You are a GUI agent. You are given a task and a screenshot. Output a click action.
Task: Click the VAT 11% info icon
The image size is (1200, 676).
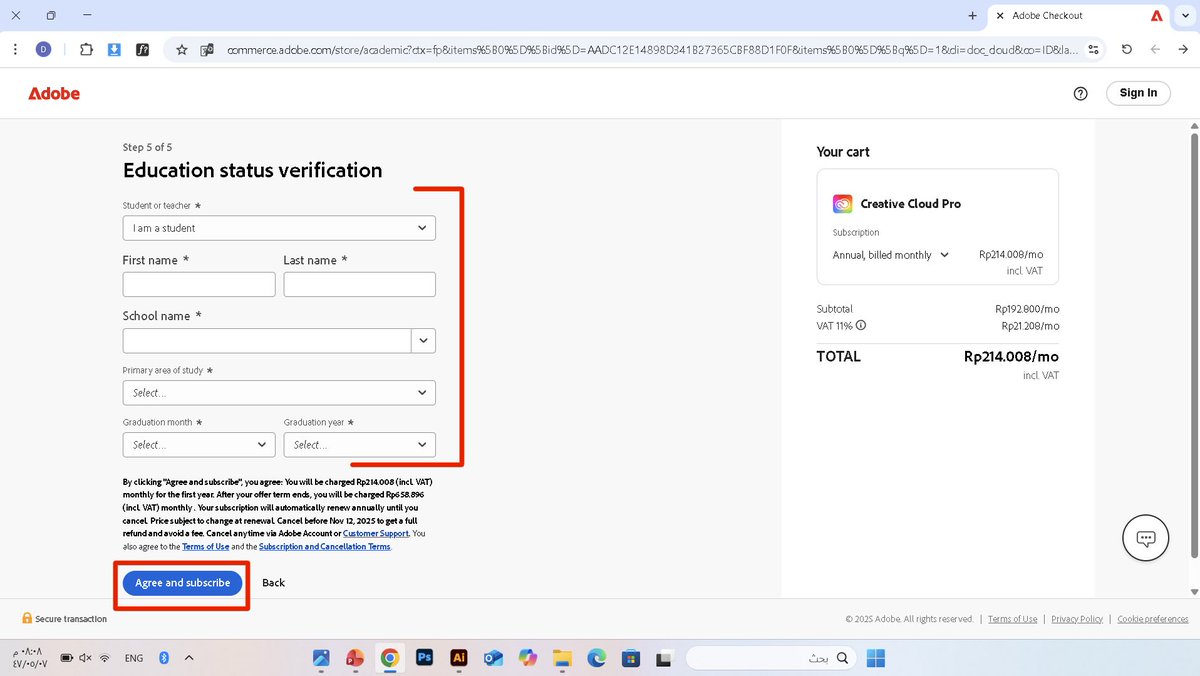861,325
